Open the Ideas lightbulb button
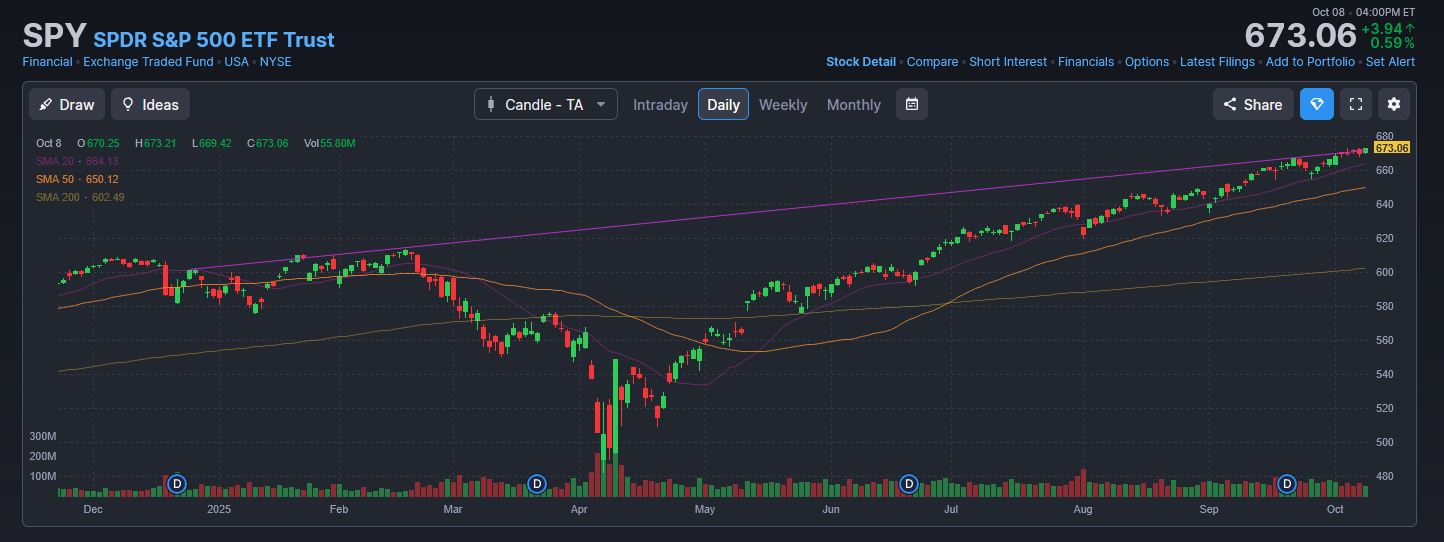 pos(150,104)
